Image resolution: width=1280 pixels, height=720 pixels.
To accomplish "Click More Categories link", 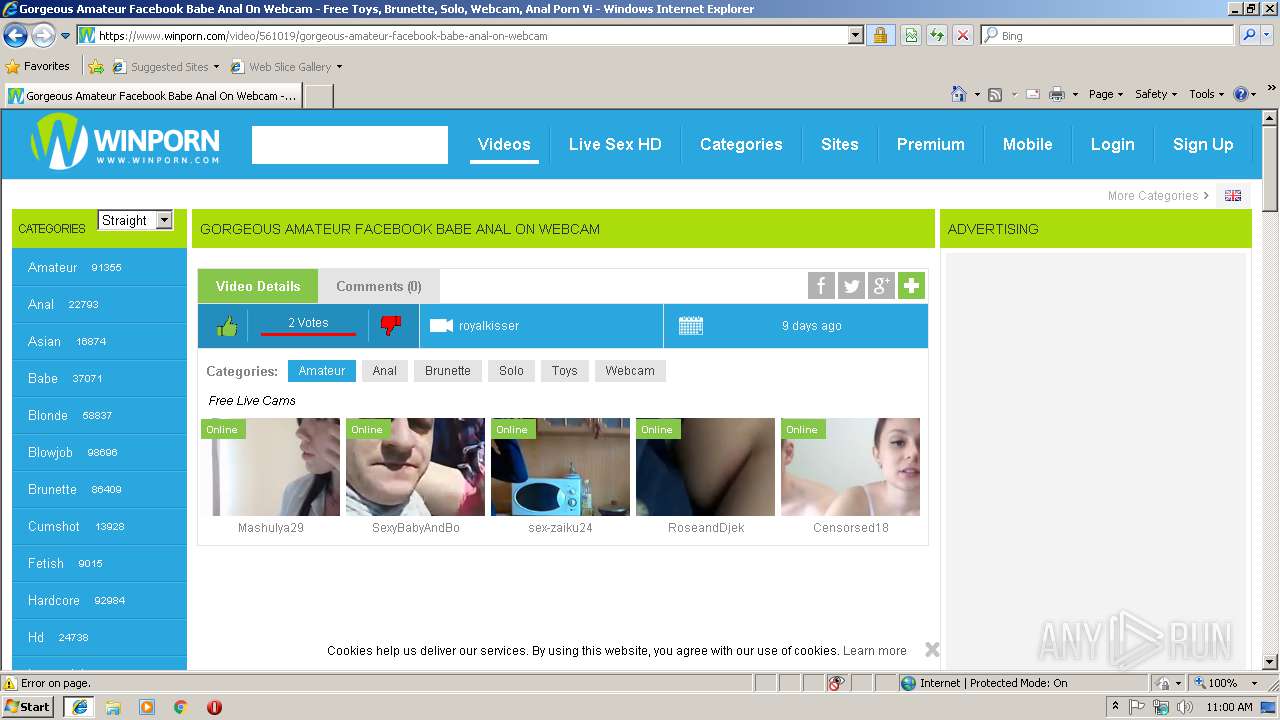I will tap(1158, 196).
